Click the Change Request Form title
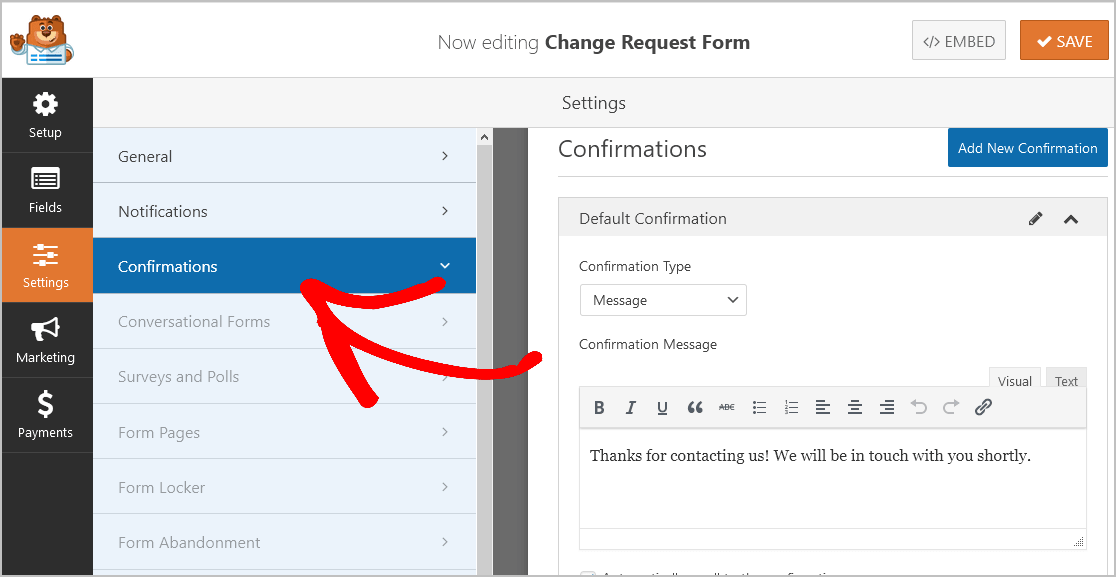Screen dimensions: 1116x577 point(647,42)
